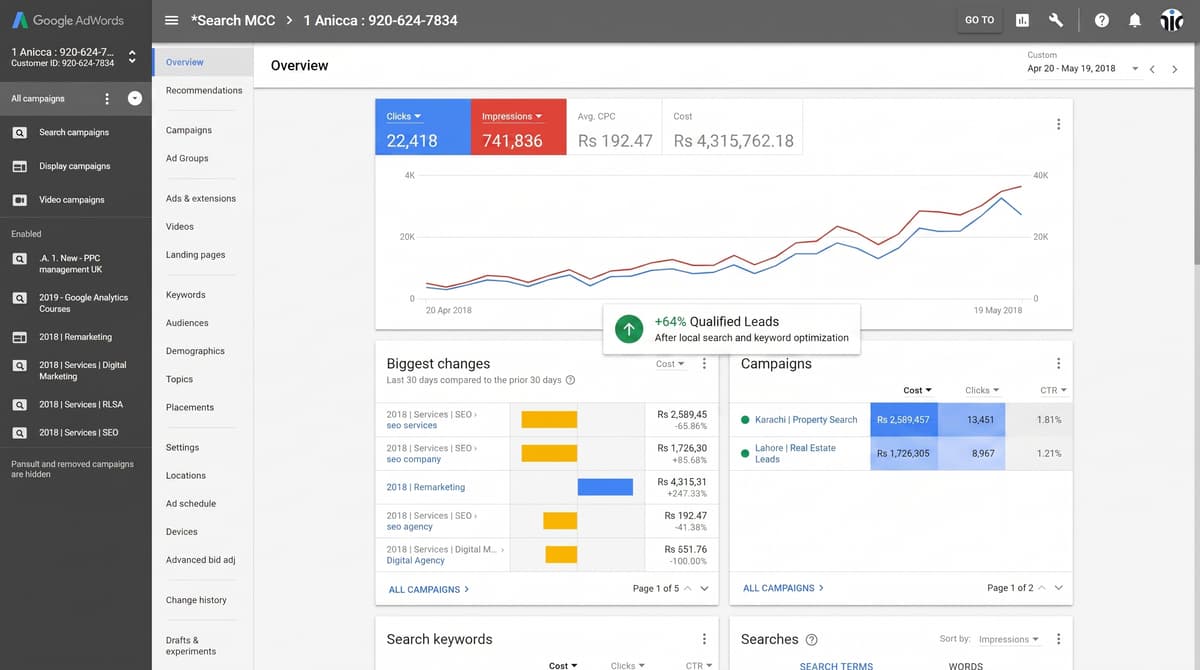
Task: Open the account avatar menu
Action: click(x=1172, y=20)
